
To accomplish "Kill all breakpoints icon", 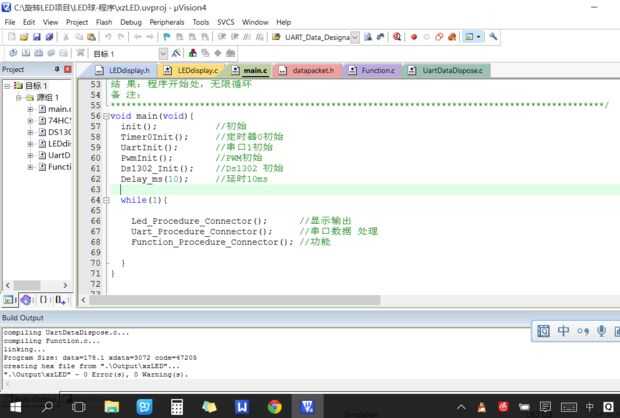I will tap(452, 37).
